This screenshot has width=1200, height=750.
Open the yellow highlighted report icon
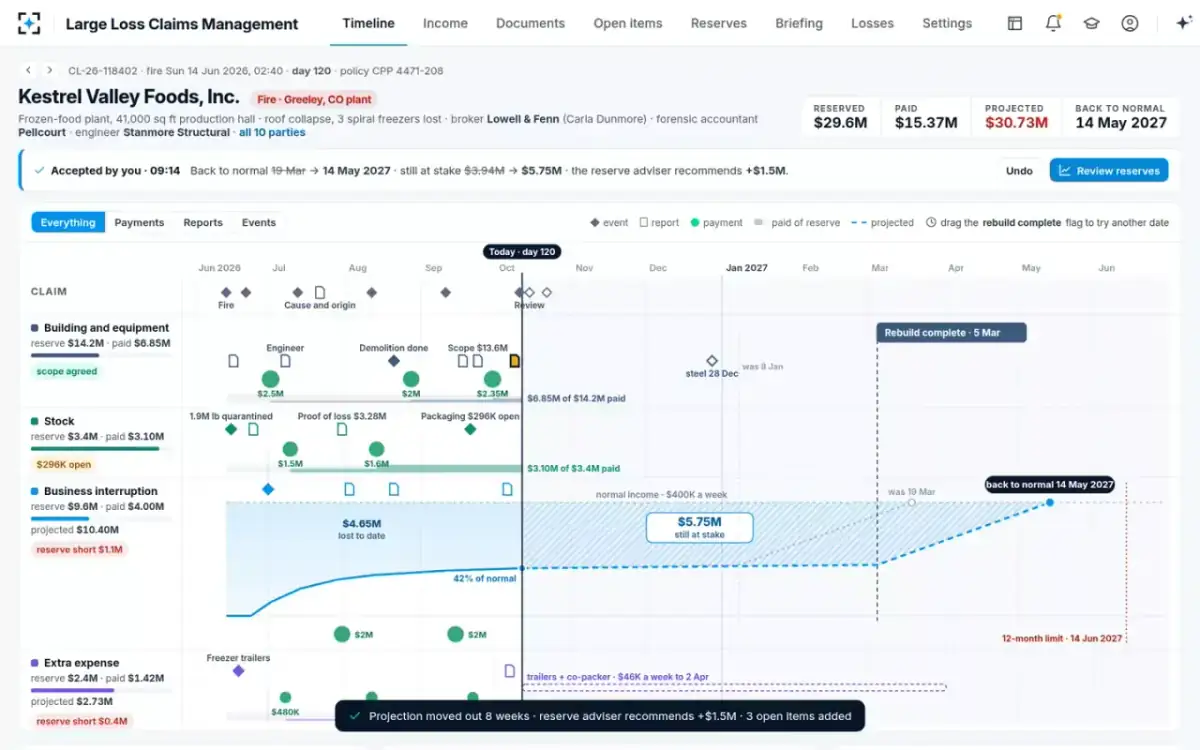pos(515,360)
